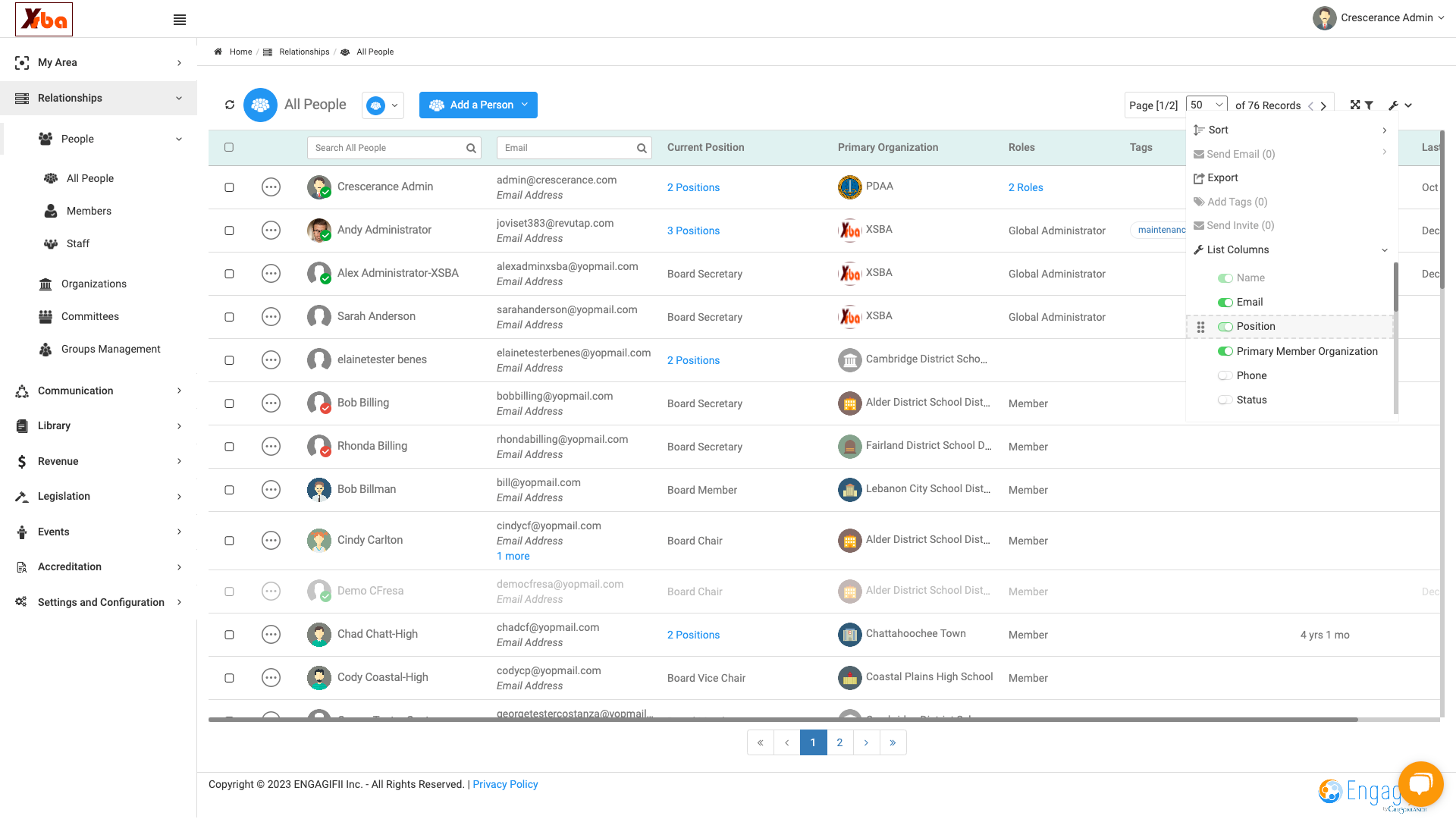Select Export from the tools menu

click(1216, 177)
